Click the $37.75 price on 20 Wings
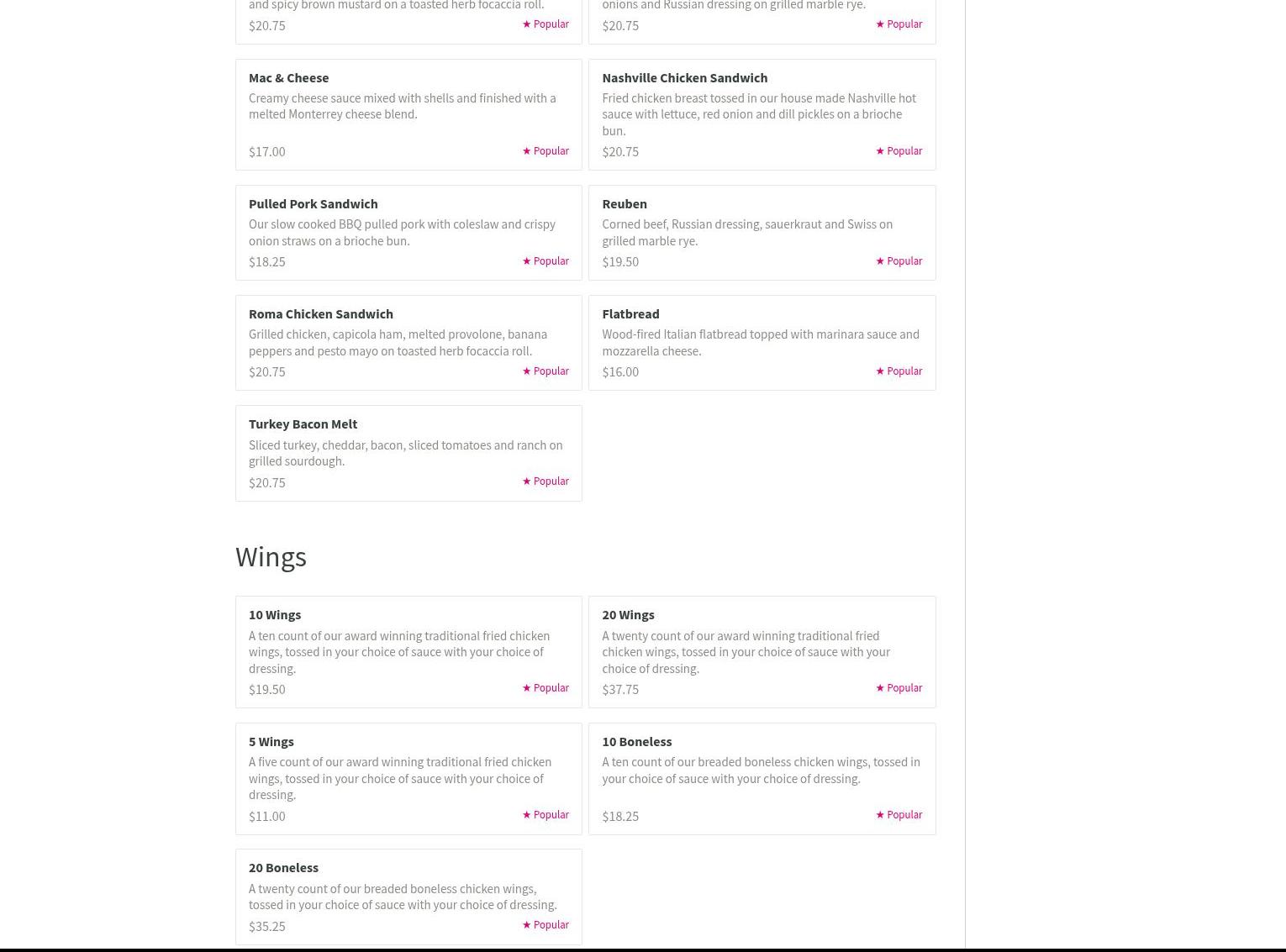The width and height of the screenshot is (1286, 952). tap(619, 689)
